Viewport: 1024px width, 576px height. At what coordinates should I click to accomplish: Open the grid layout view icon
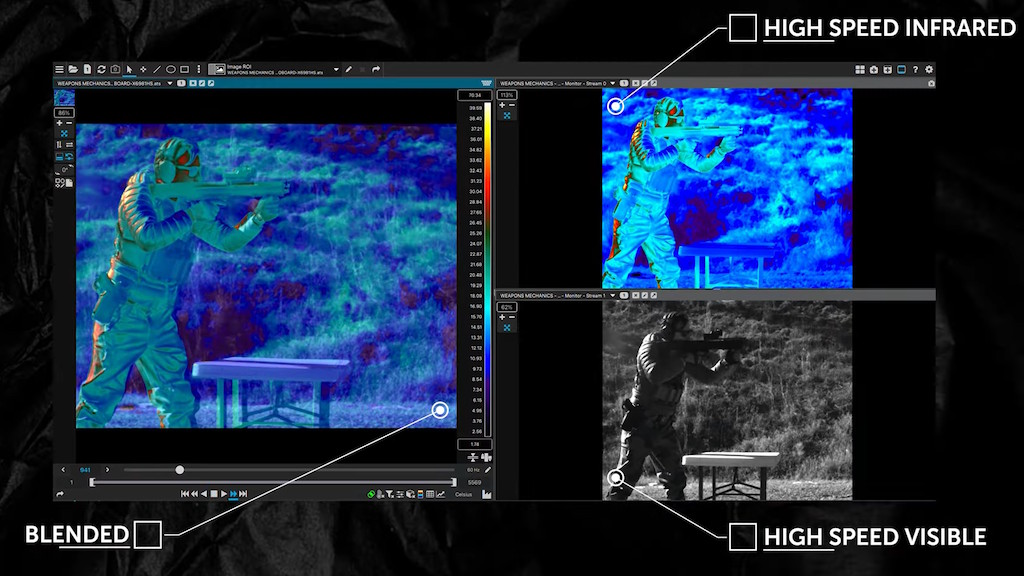pyautogui.click(x=860, y=69)
